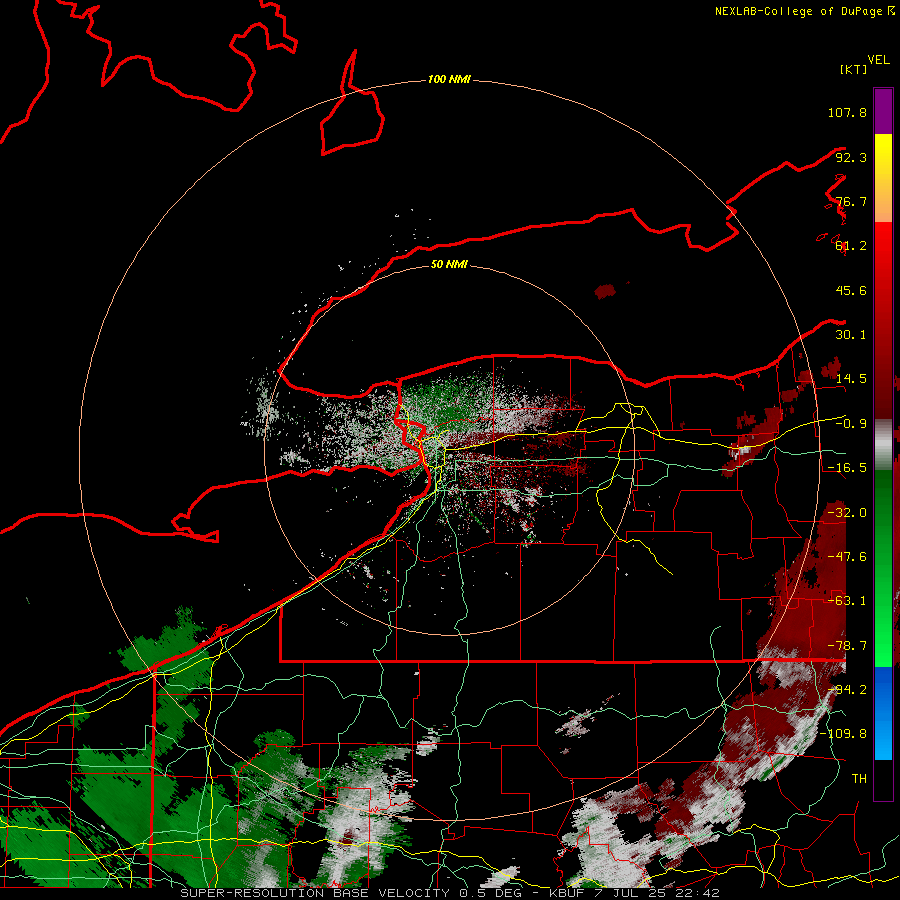Click the -47.6 scale value
This screenshot has height=900, width=900.
(x=847, y=557)
